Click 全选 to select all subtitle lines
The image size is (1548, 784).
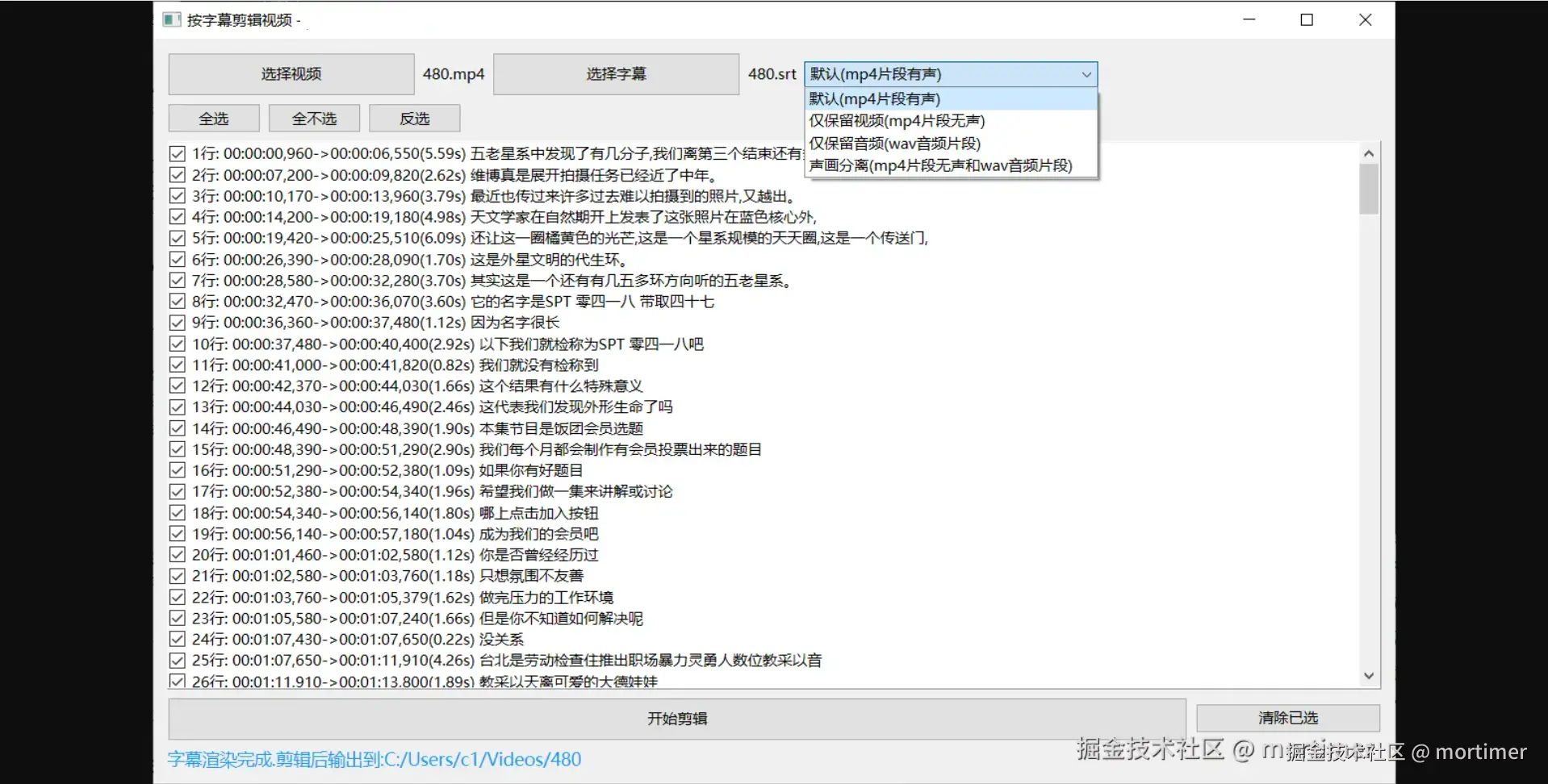click(212, 118)
